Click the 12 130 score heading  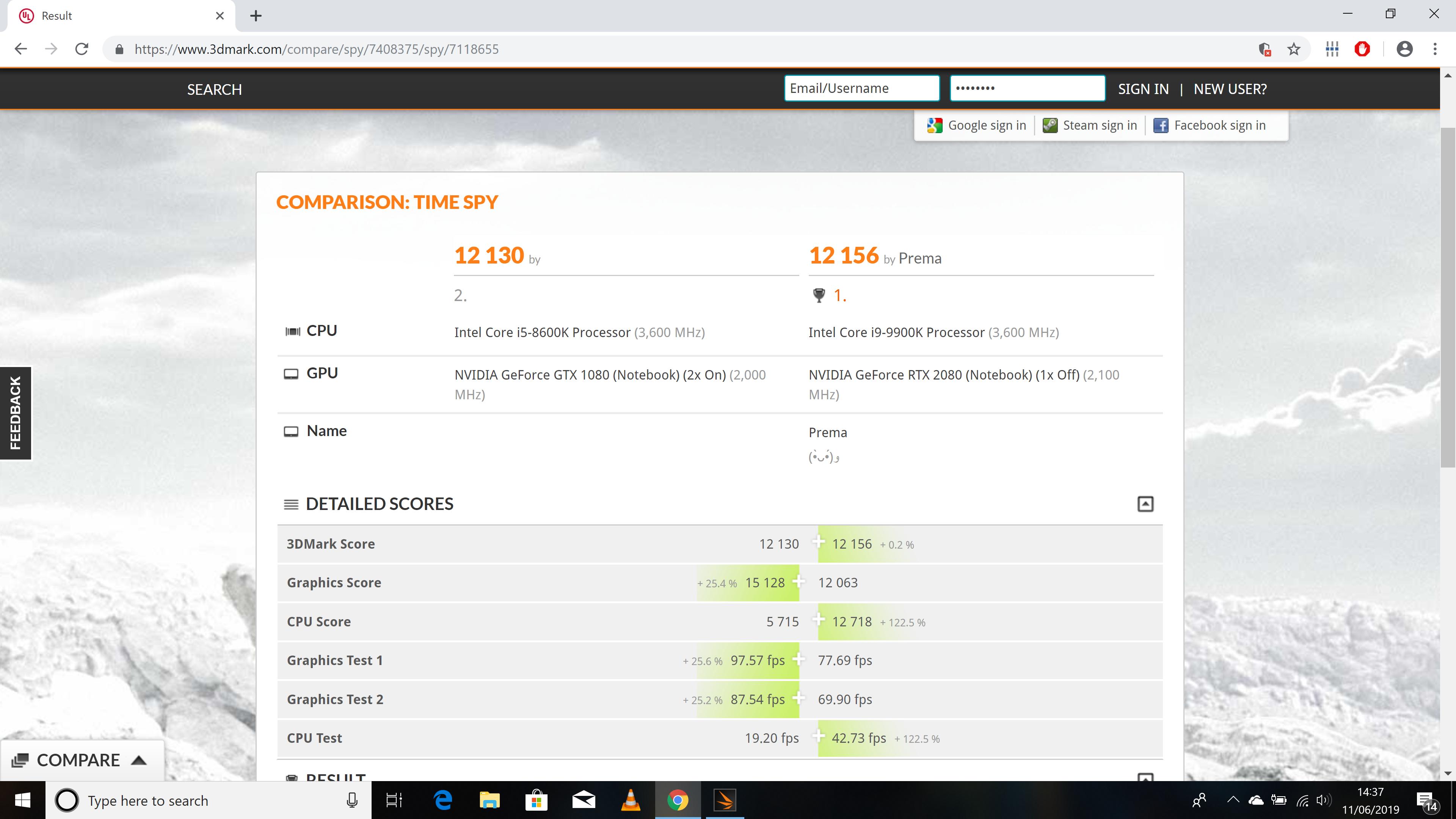click(x=490, y=256)
